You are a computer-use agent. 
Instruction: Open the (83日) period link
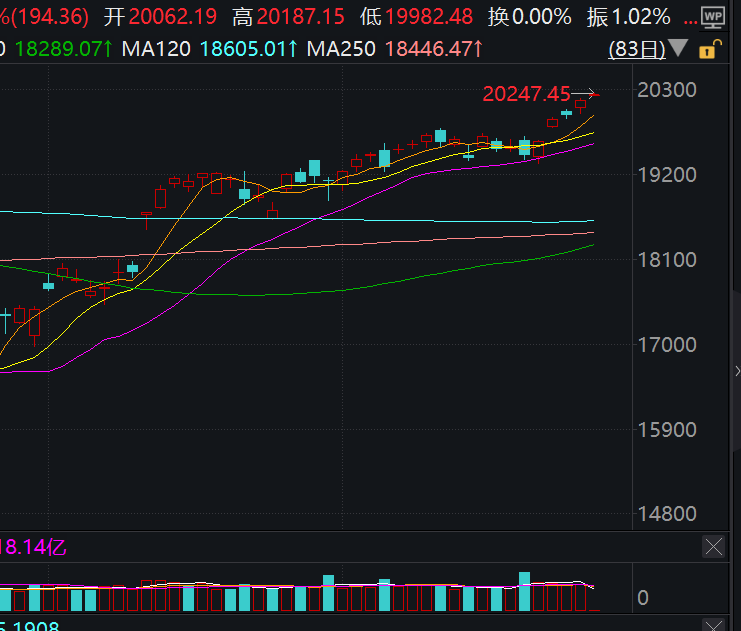(x=637, y=49)
